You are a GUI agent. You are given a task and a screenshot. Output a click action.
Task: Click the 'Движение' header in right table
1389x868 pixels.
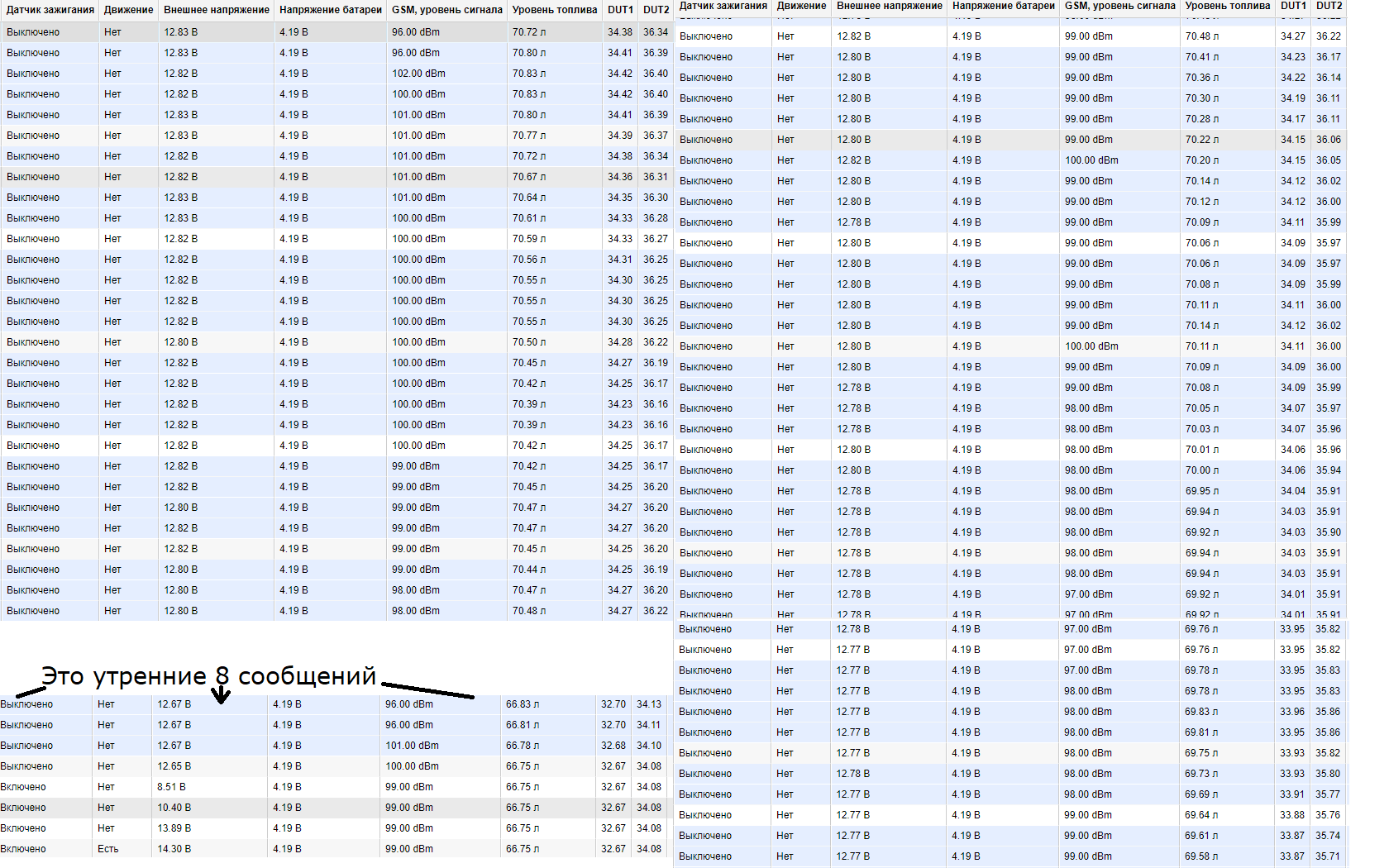(x=801, y=6)
